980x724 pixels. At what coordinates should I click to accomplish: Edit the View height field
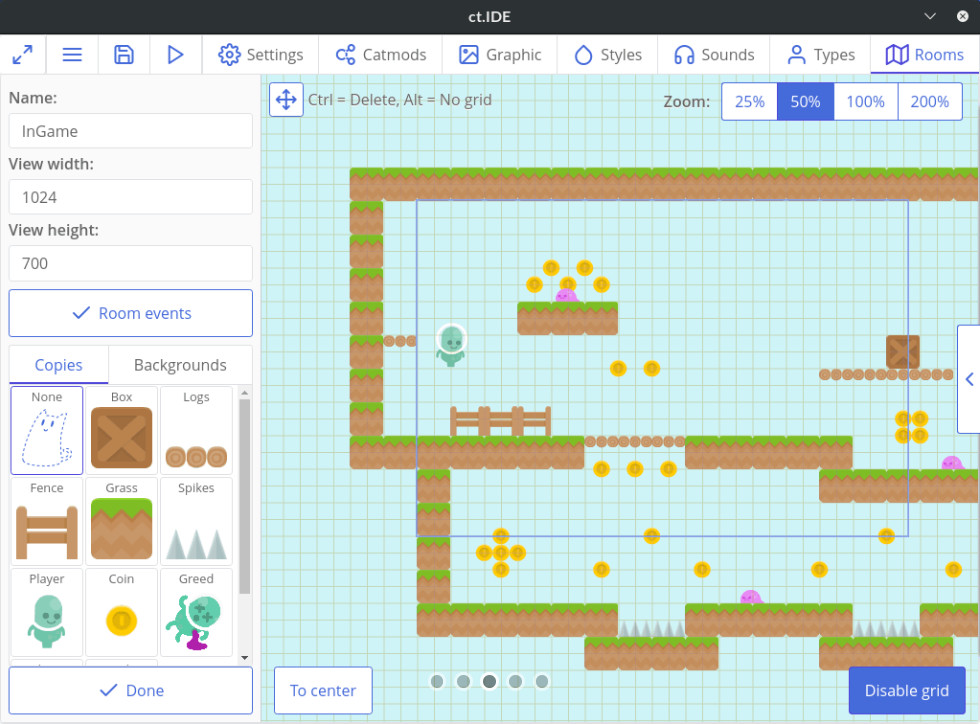[x=131, y=263]
